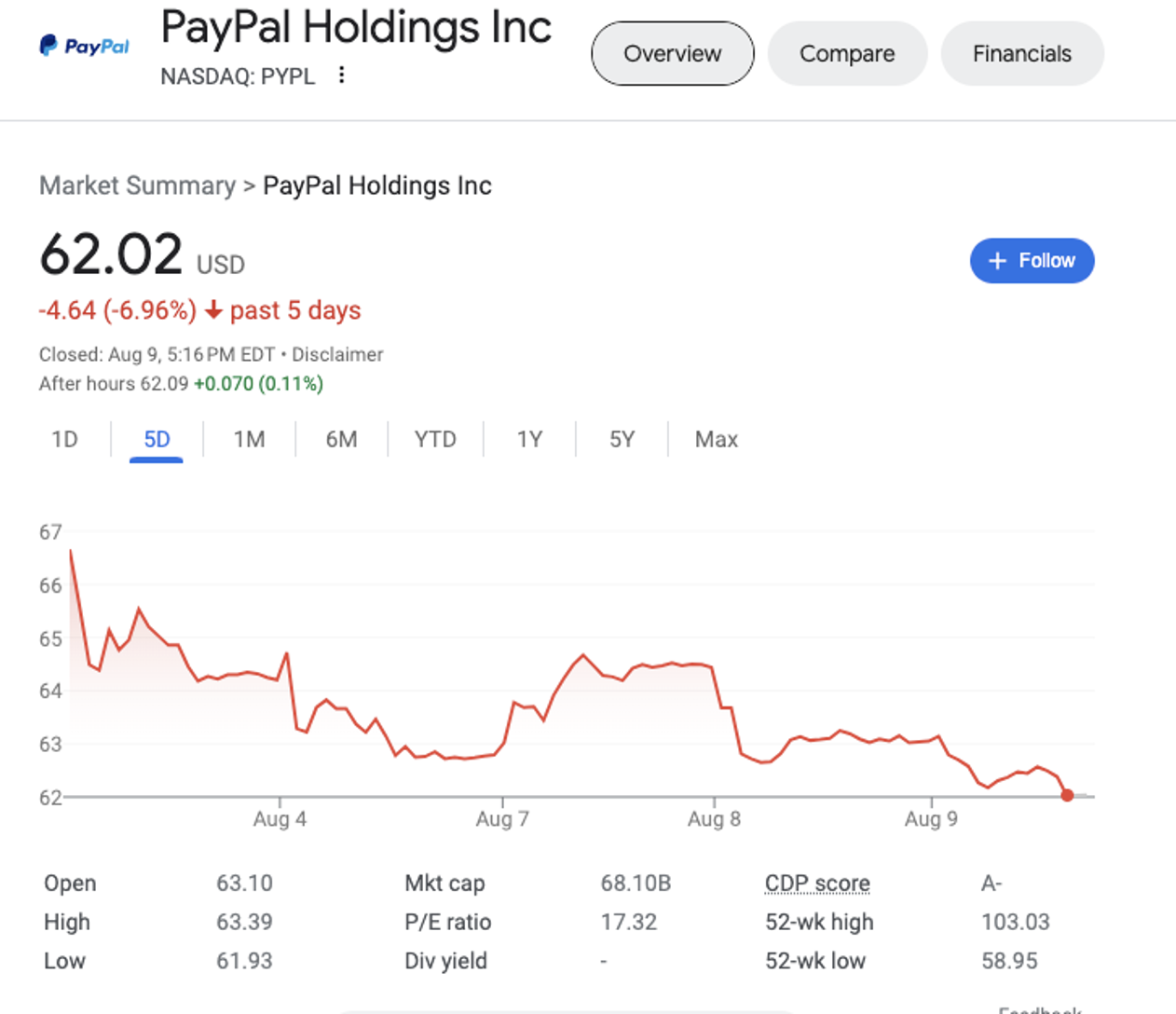
Task: Open the Disclaimer link
Action: [x=337, y=354]
